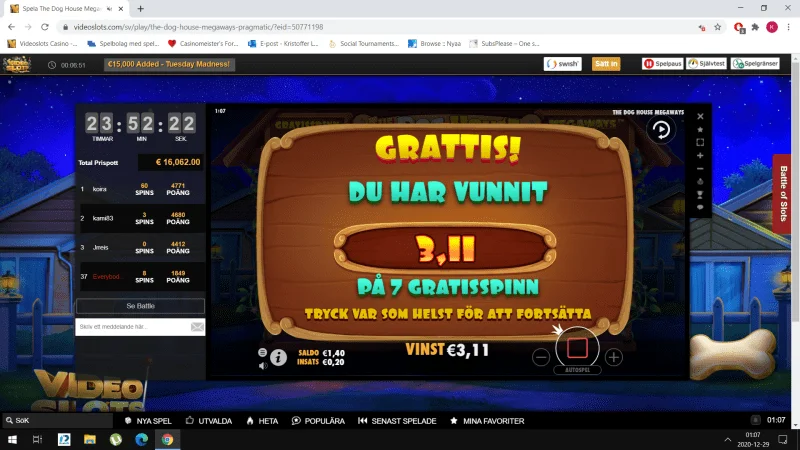The width and height of the screenshot is (800, 450).
Task: Open the Nya Spel menu item
Action: tap(148, 421)
